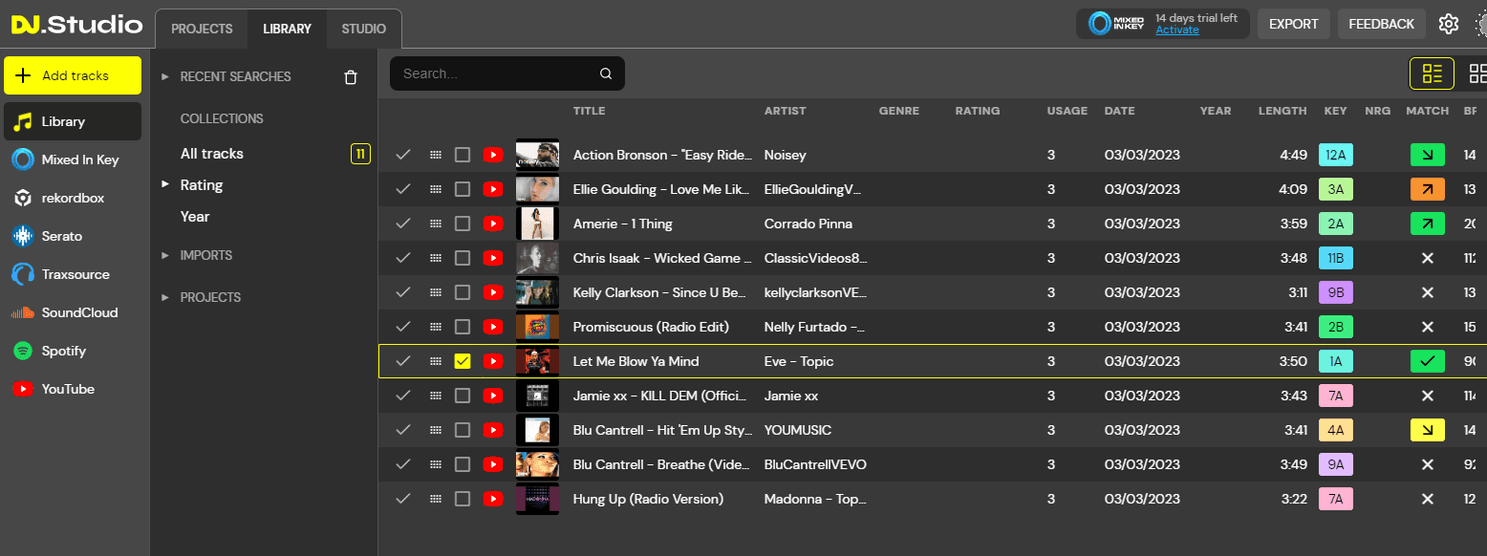Screen dimensions: 1487x556
Task: Switch to the Library tab
Action: coord(287,29)
